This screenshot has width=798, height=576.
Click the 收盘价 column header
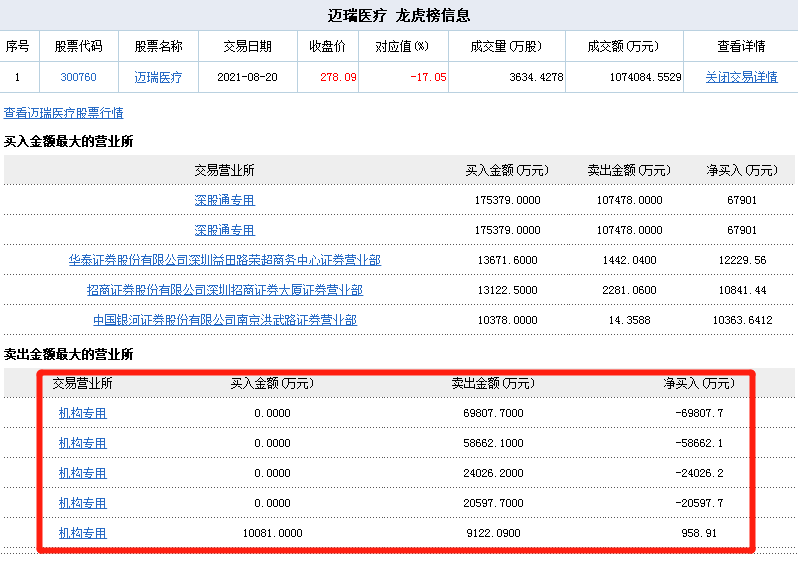point(327,46)
